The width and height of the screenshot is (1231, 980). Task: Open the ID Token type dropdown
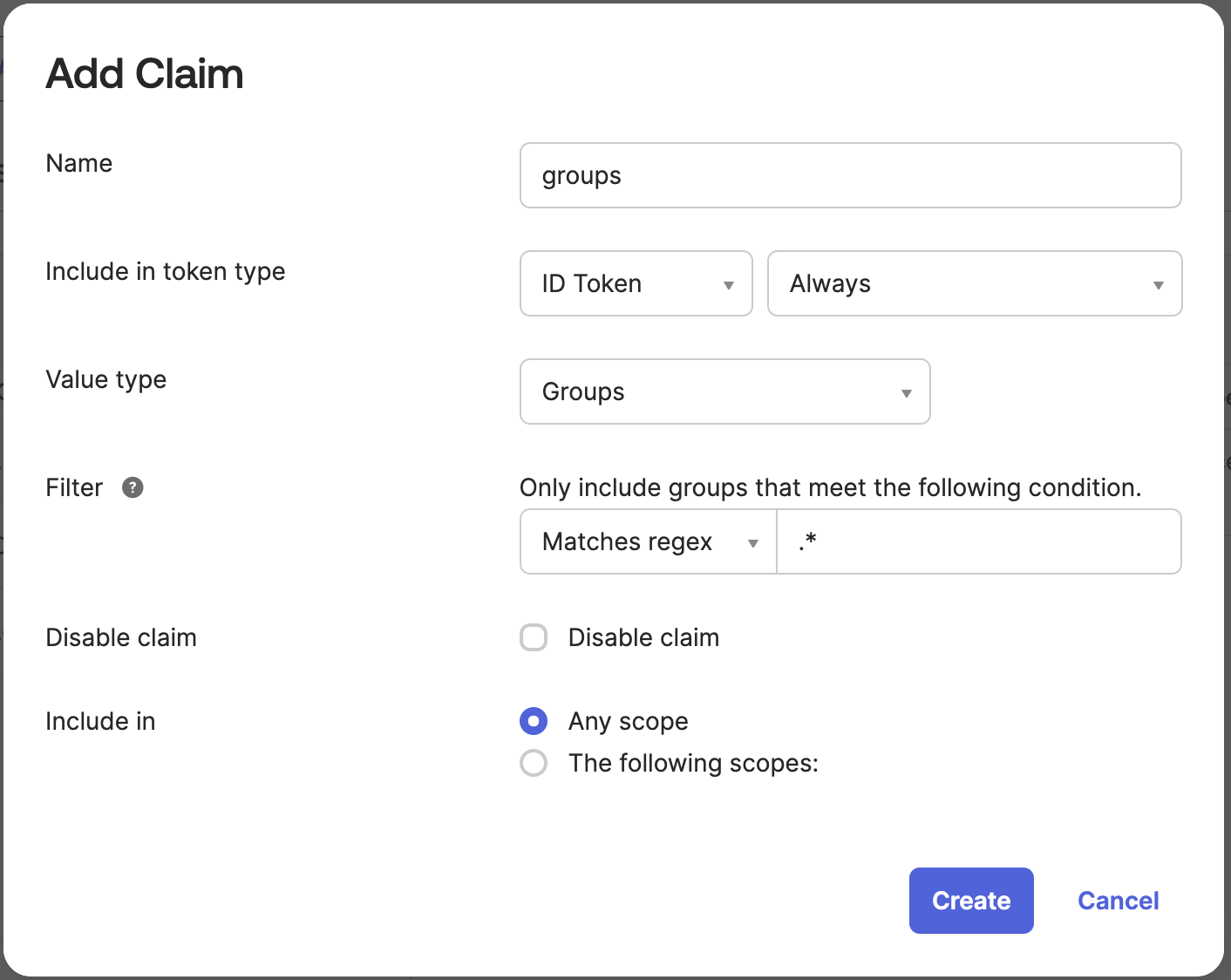(x=635, y=283)
